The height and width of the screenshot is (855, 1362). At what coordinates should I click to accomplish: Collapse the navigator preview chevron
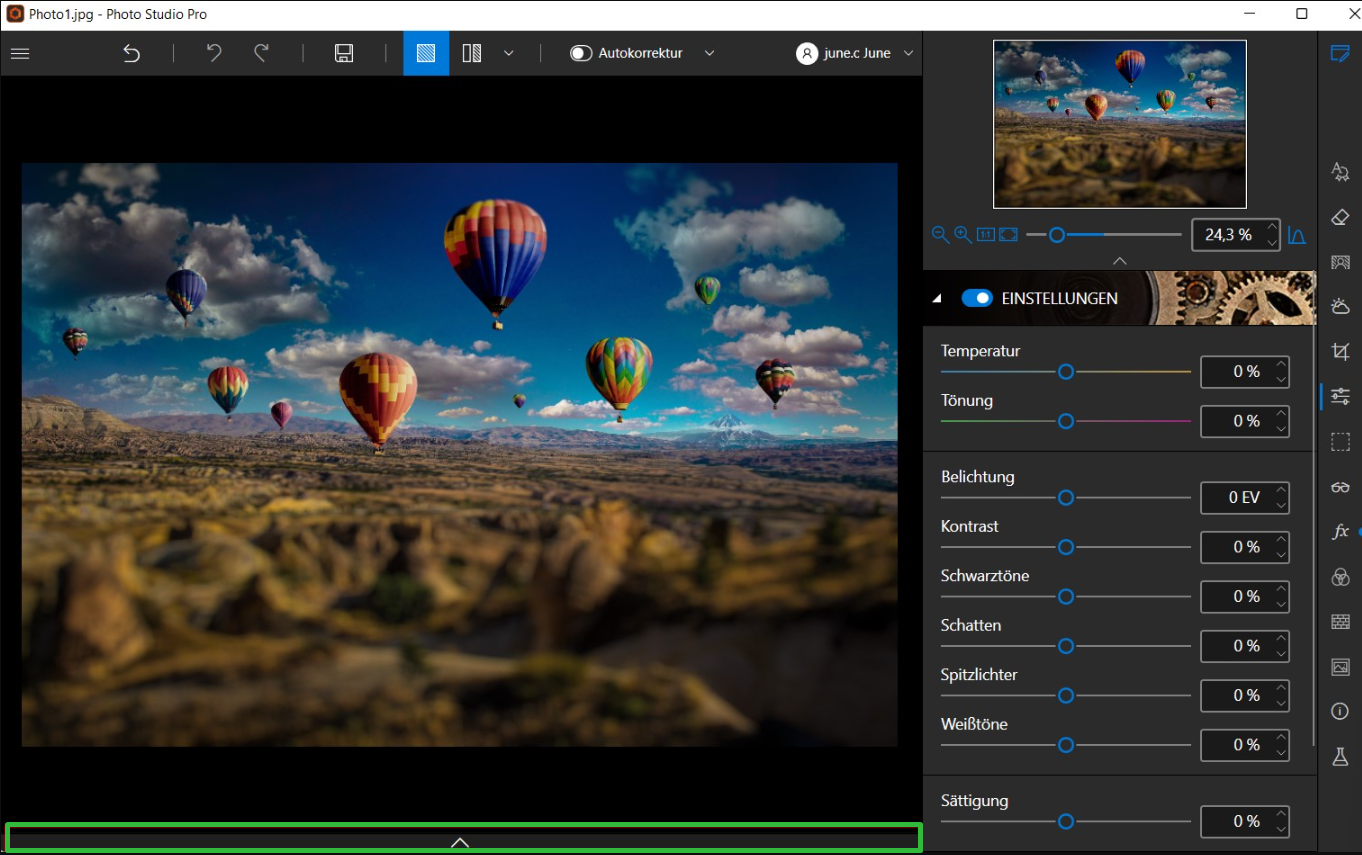click(x=1120, y=260)
